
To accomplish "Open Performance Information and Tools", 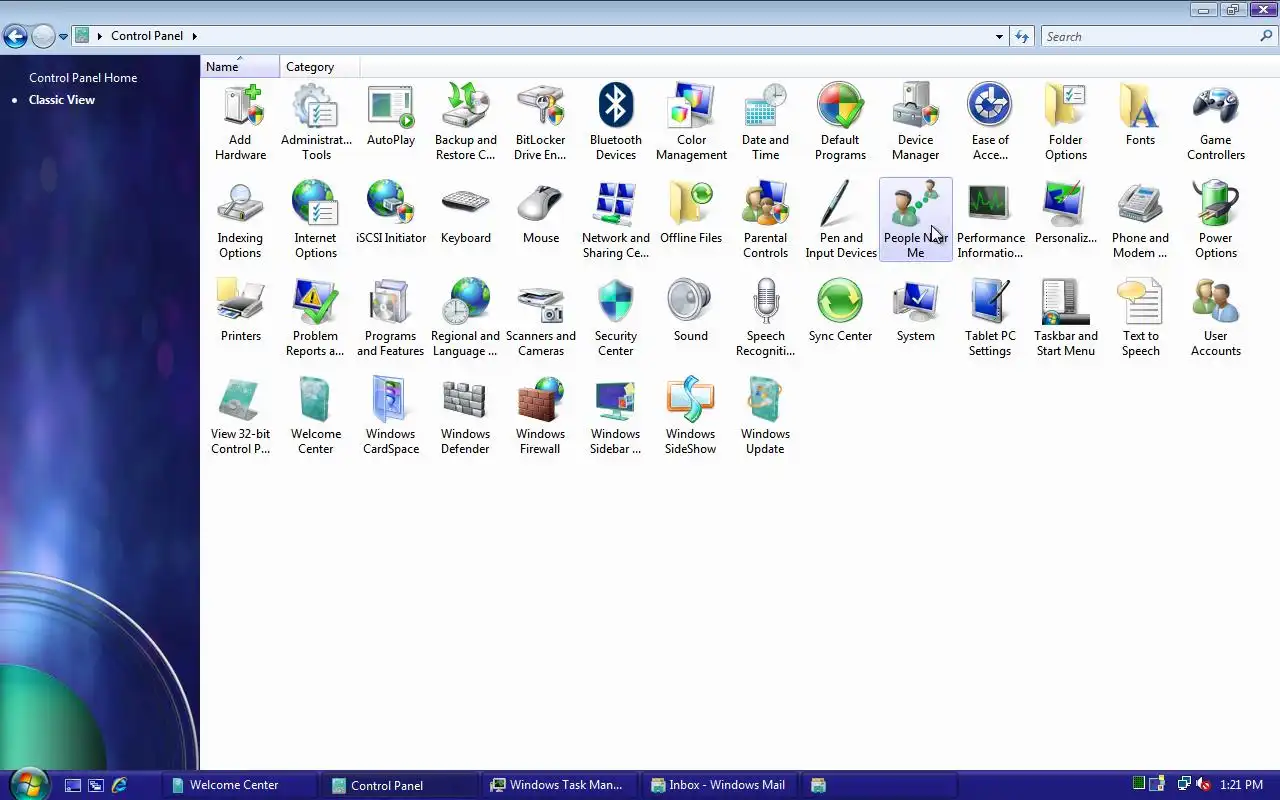I will (x=991, y=221).
